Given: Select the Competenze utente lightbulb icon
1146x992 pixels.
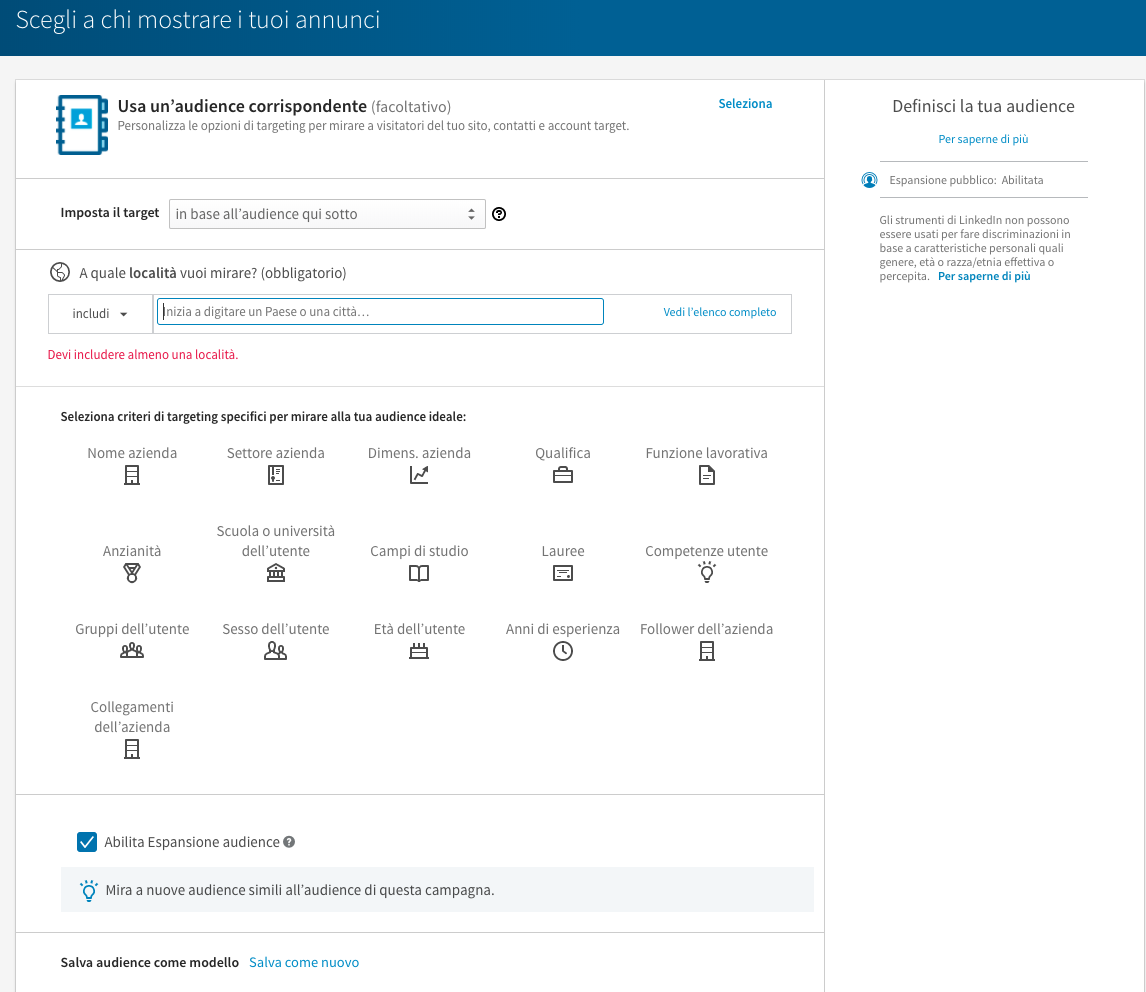Looking at the screenshot, I should point(707,572).
